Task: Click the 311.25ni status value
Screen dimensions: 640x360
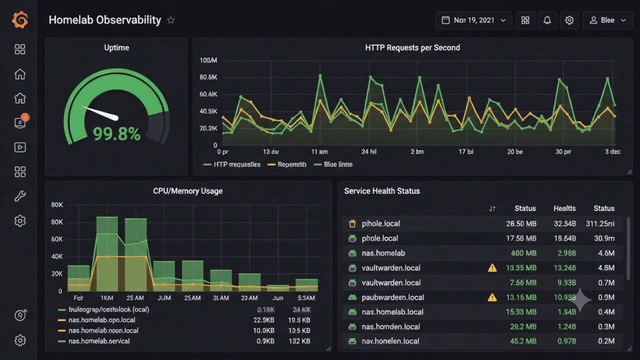Action: tap(600, 224)
